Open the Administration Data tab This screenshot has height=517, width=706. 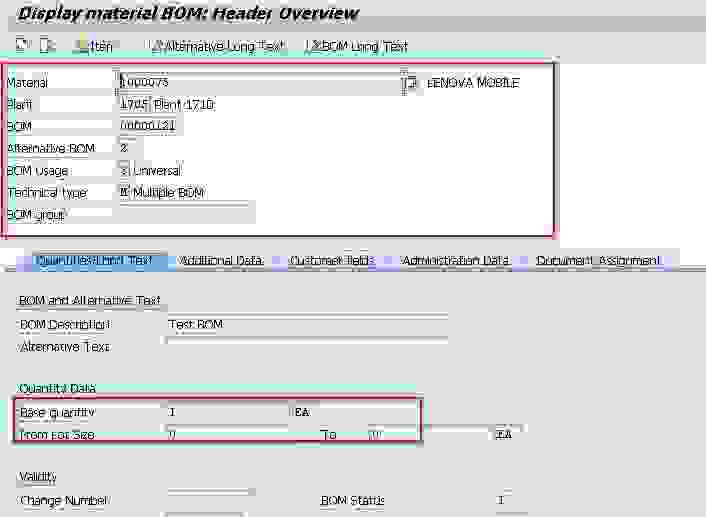pyautogui.click(x=456, y=260)
